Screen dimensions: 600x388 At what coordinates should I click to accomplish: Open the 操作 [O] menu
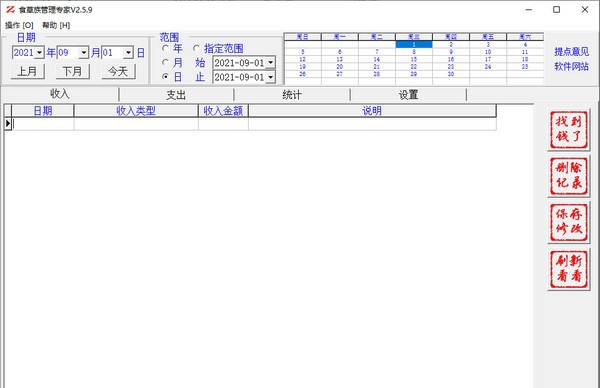(19, 25)
